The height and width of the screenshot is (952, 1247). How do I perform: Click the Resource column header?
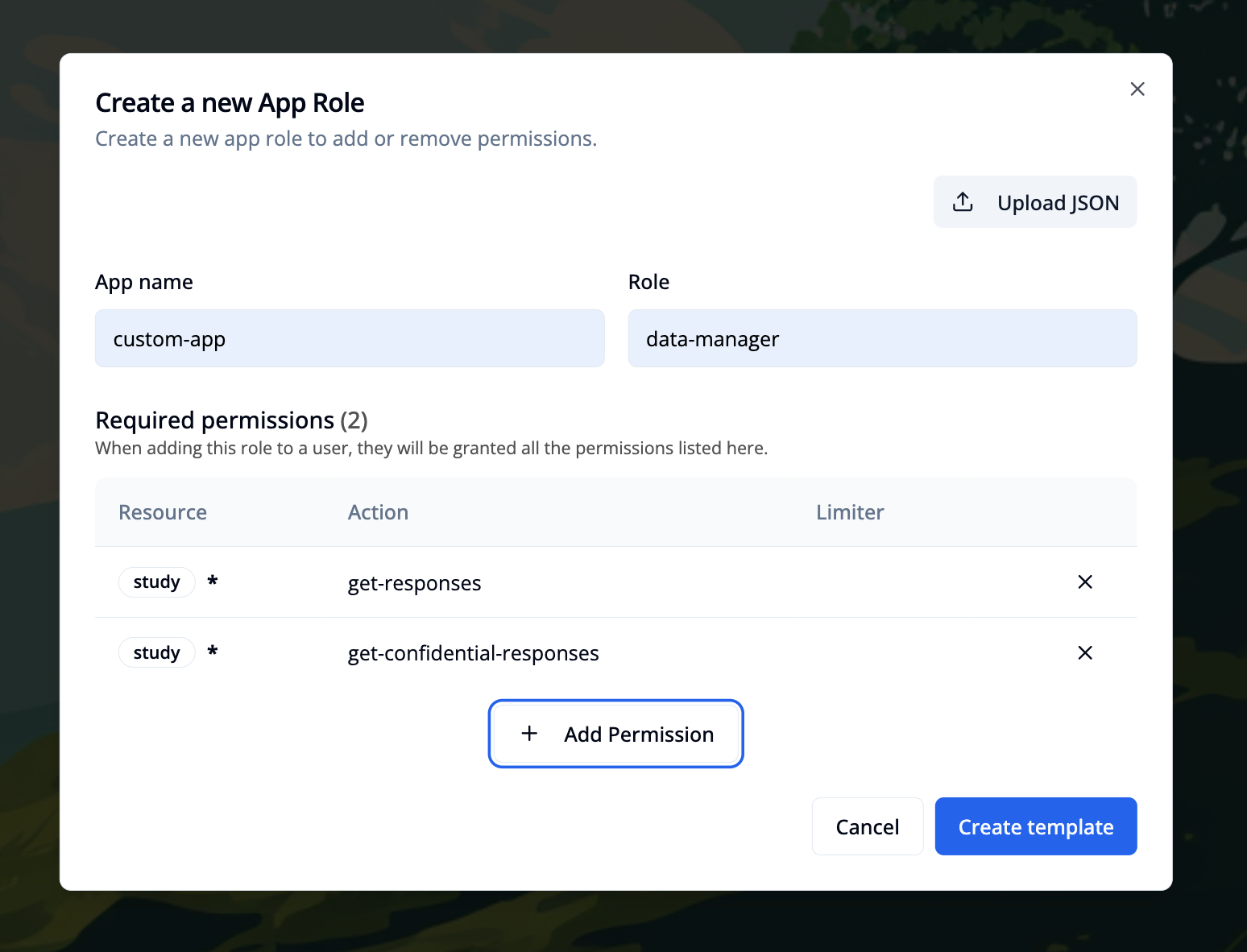[x=162, y=512]
